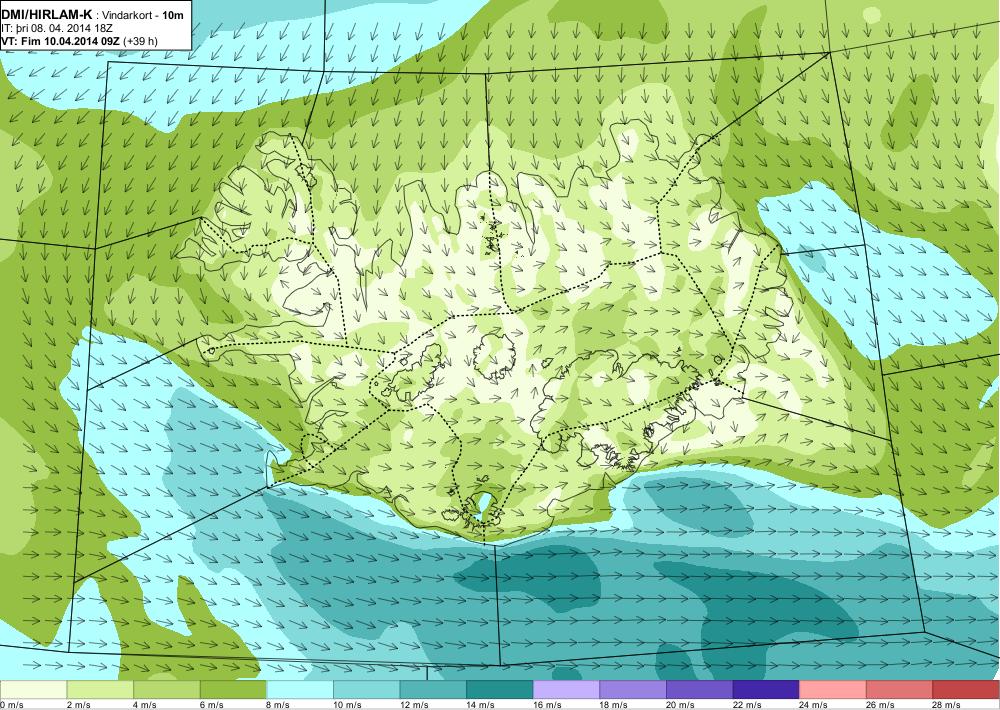Pick the legend swatch between 10 and 12 m/s
Screen dimensions: 1000x710
tap(367, 690)
